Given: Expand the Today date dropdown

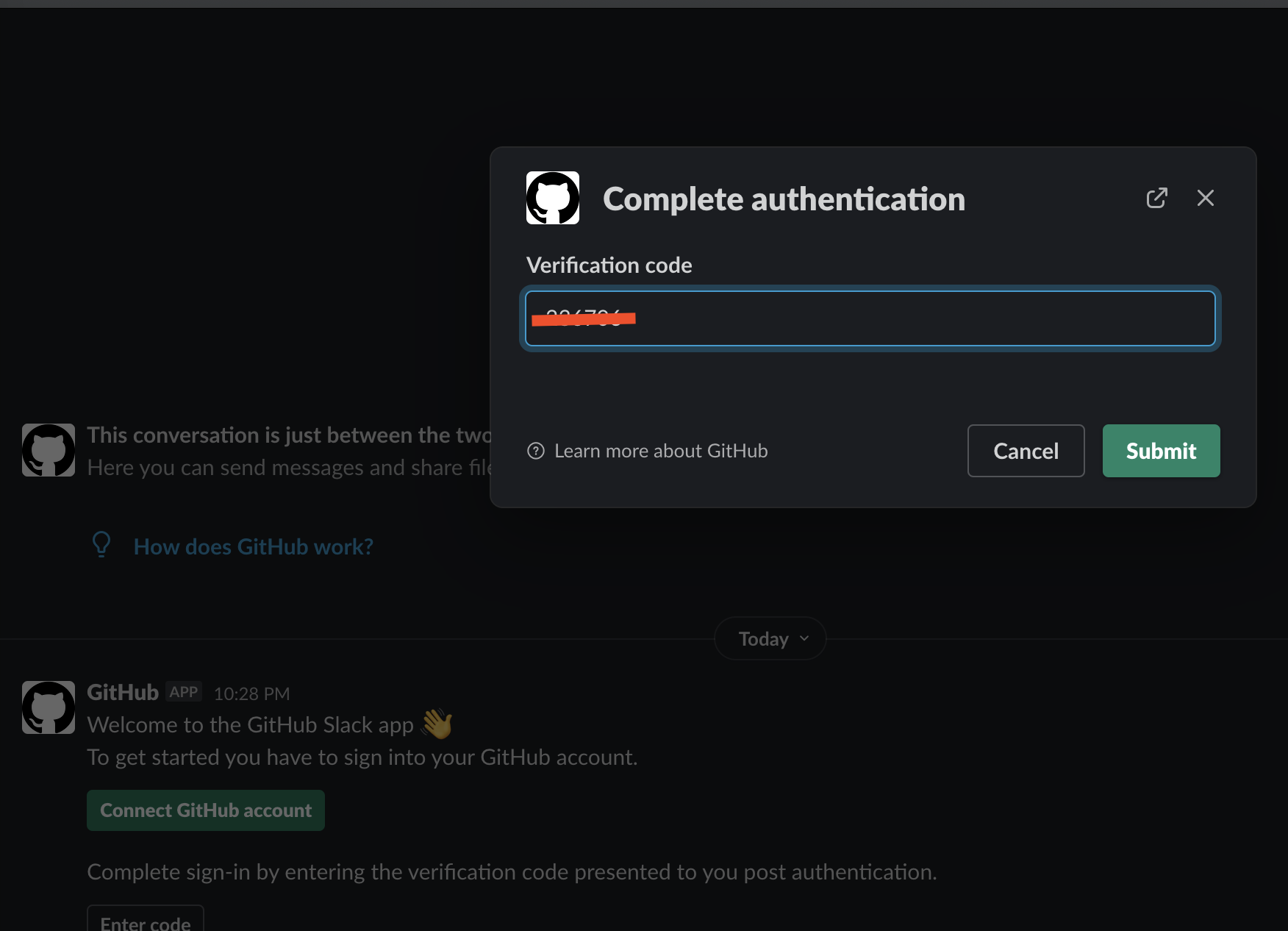Looking at the screenshot, I should click(770, 638).
